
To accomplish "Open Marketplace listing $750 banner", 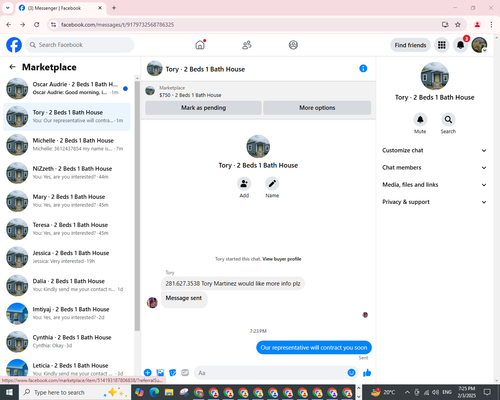I will pos(258,91).
